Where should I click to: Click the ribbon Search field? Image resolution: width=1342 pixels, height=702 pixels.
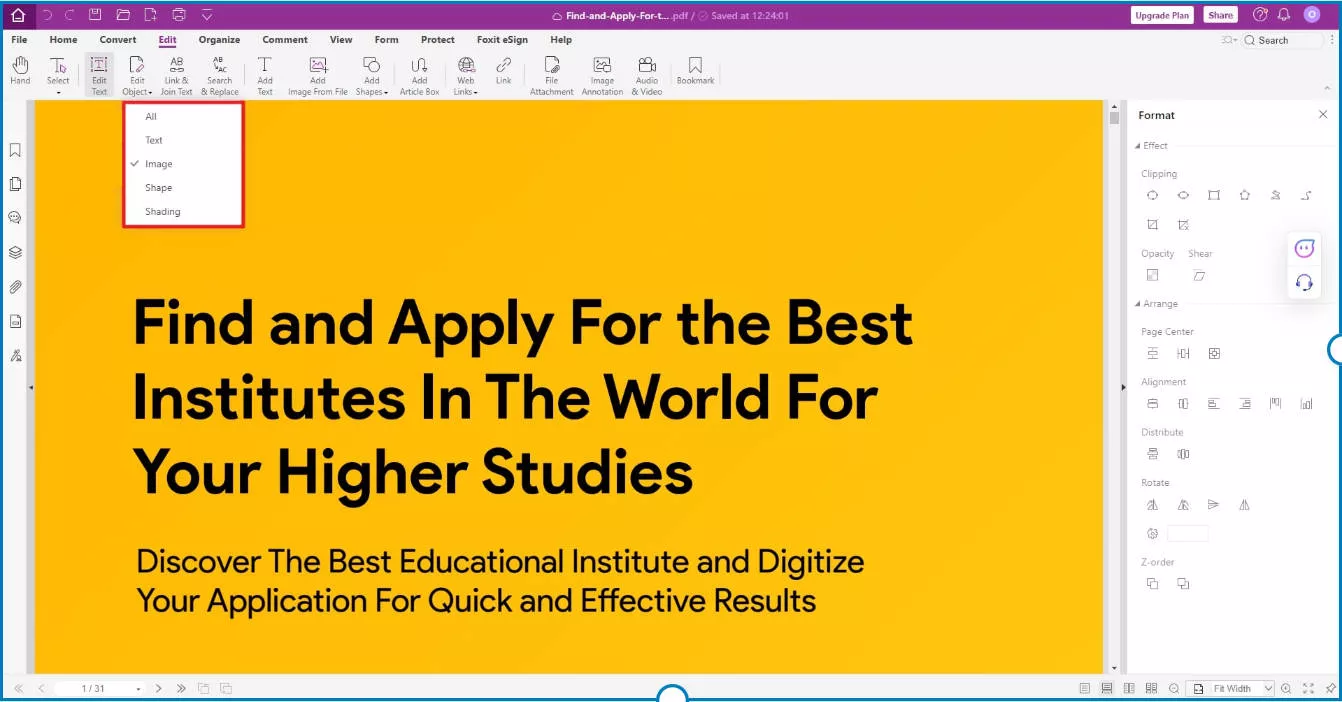tap(1283, 40)
